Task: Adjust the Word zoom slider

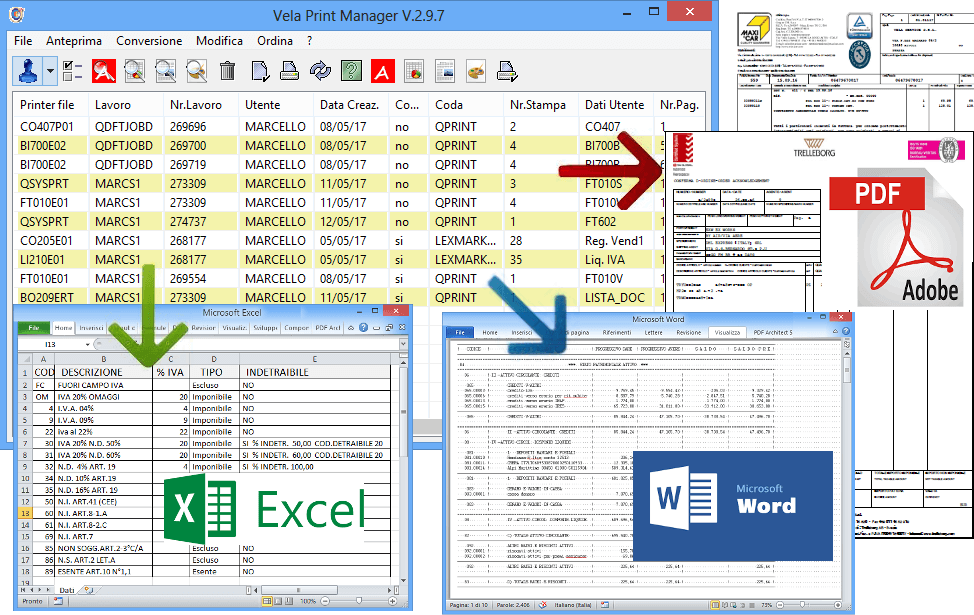Action: (803, 605)
